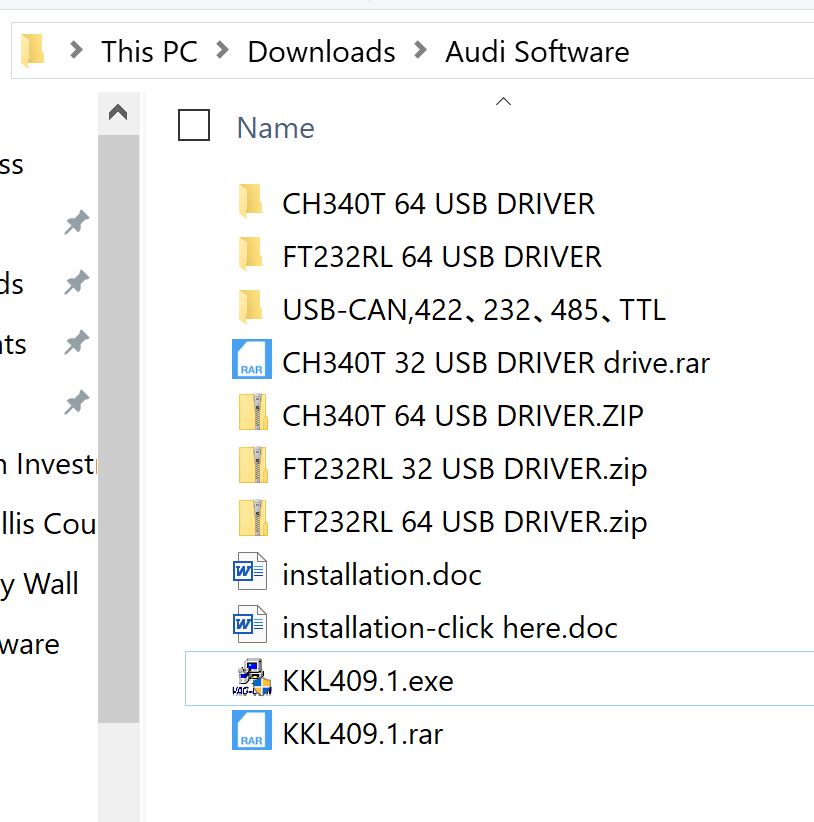Select 'KKL409.1.rar' file name
Screen dimensions: 814x822
[x=363, y=733]
